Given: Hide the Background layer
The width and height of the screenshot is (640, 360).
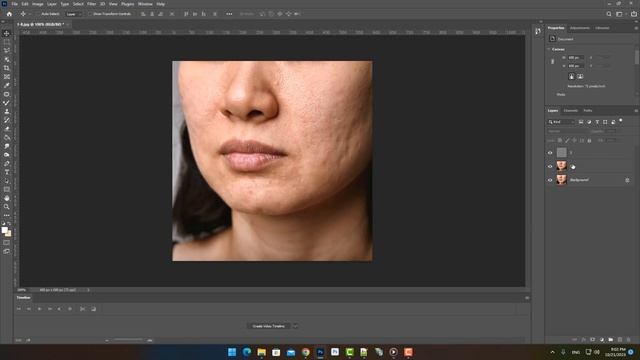Looking at the screenshot, I should [550, 180].
